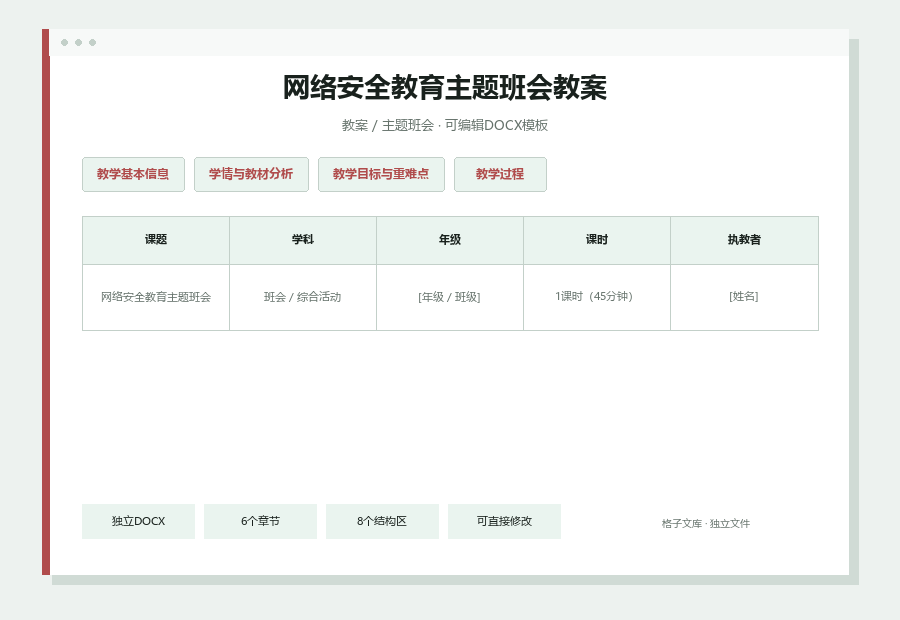This screenshot has height=620, width=900.
Task: Click the third window control dot
Action: [x=92, y=42]
